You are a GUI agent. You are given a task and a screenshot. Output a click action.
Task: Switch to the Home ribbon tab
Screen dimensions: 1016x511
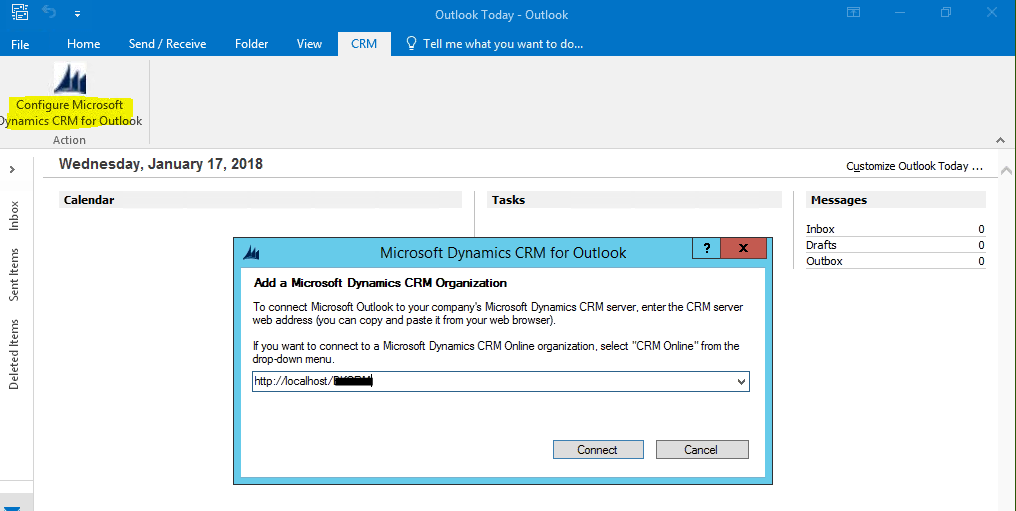(84, 44)
